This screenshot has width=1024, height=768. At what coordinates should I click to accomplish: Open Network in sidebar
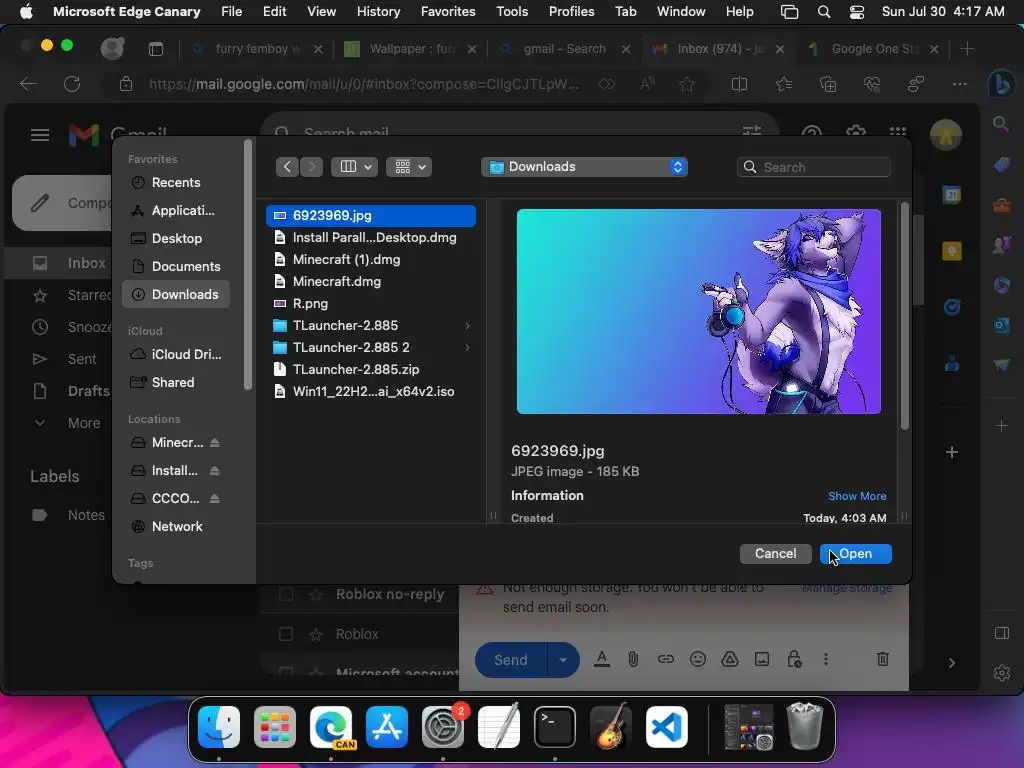(x=176, y=526)
